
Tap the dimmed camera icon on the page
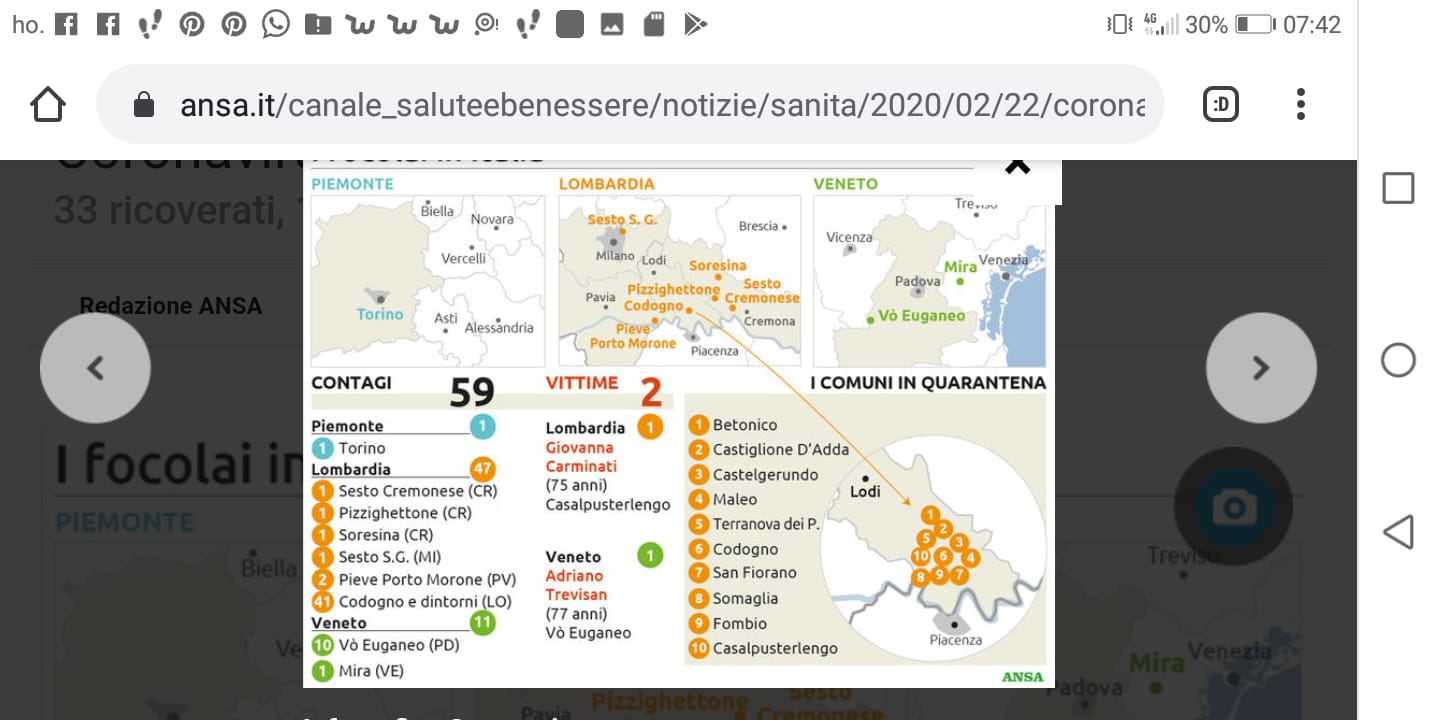(x=1233, y=508)
